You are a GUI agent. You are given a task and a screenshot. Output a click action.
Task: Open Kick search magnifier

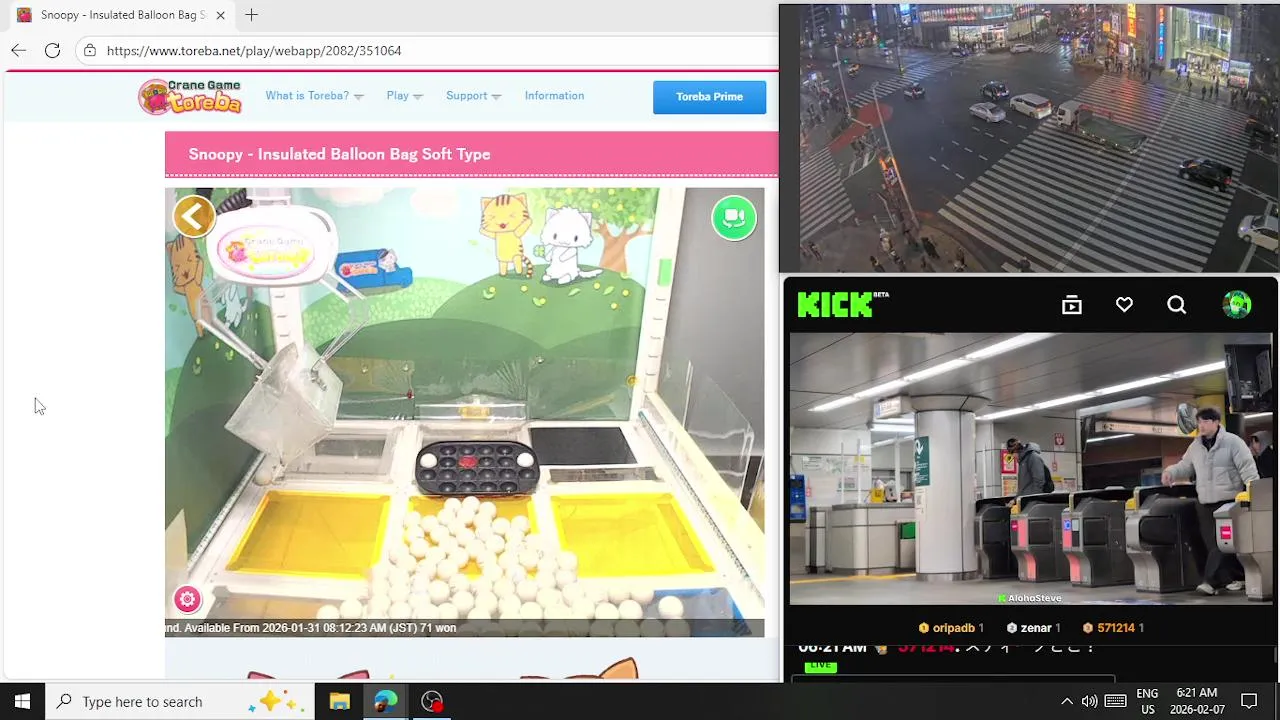(1176, 305)
